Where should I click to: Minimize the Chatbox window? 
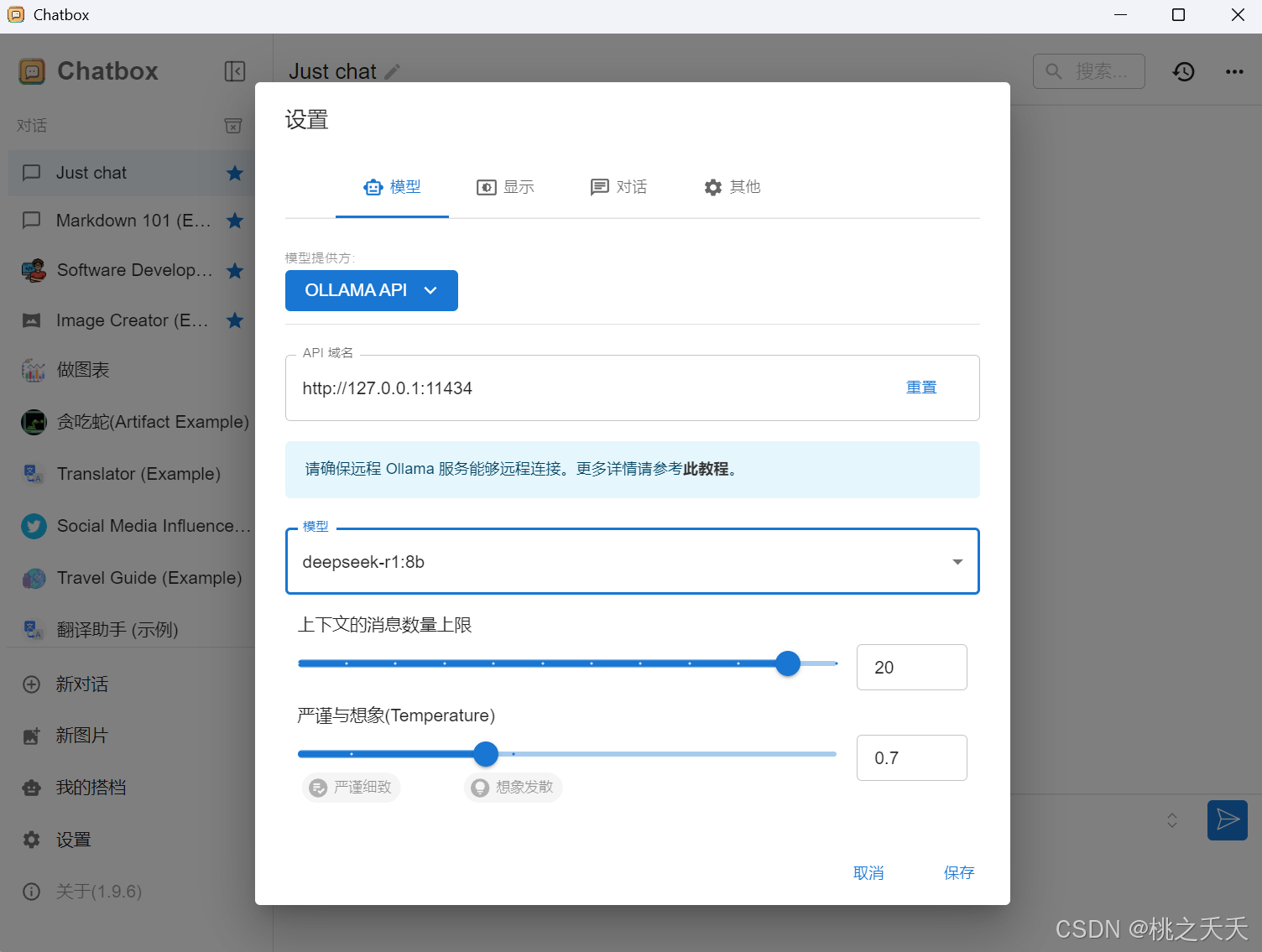tap(1120, 15)
